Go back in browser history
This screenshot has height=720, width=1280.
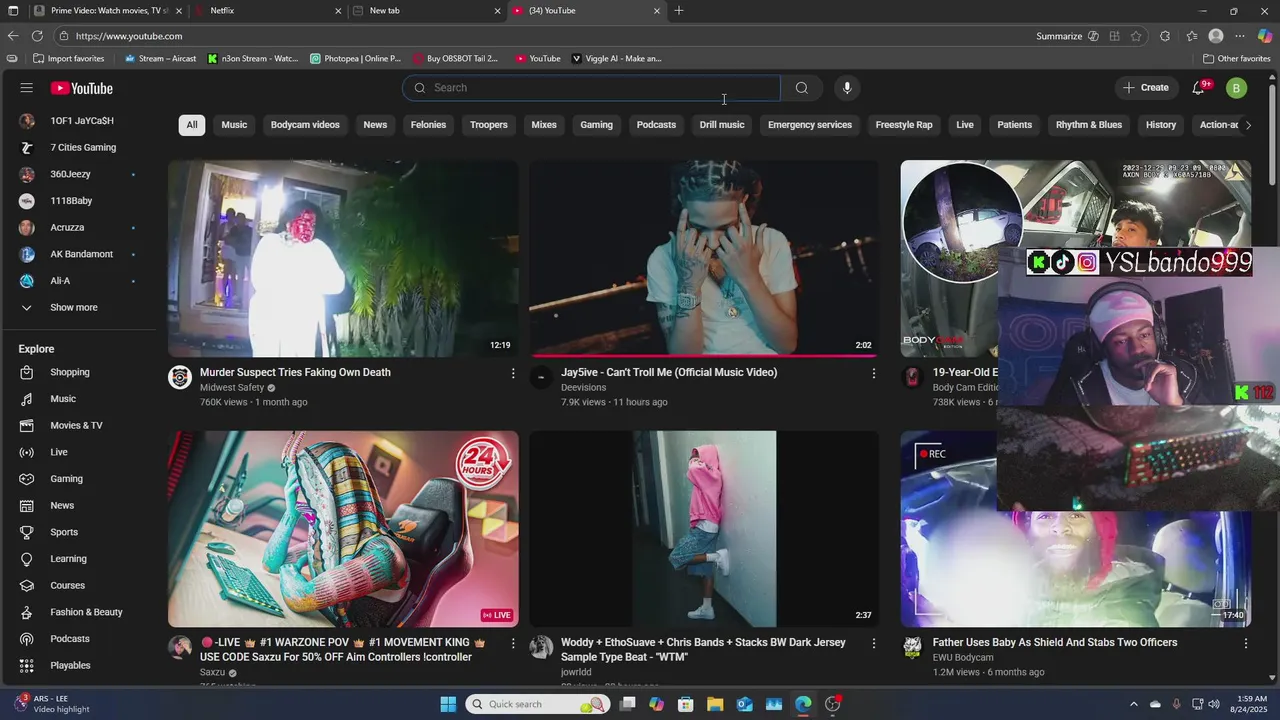coord(13,36)
